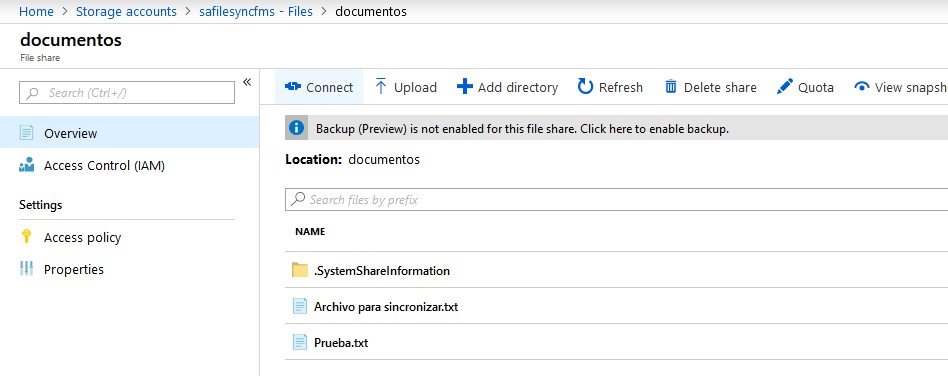Screen dimensions: 948x376
Task: Click the Delete share trash icon
Action: pos(670,87)
